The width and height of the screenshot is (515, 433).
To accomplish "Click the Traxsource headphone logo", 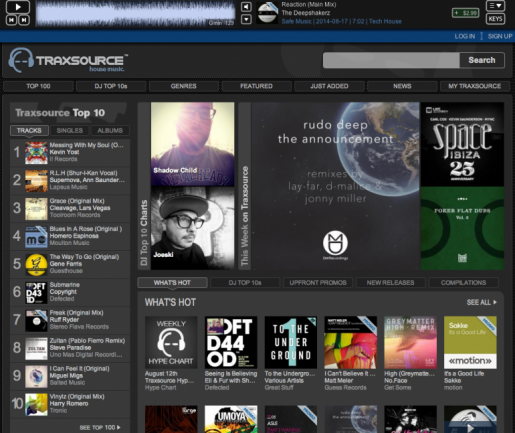I will pyautogui.click(x=21, y=60).
